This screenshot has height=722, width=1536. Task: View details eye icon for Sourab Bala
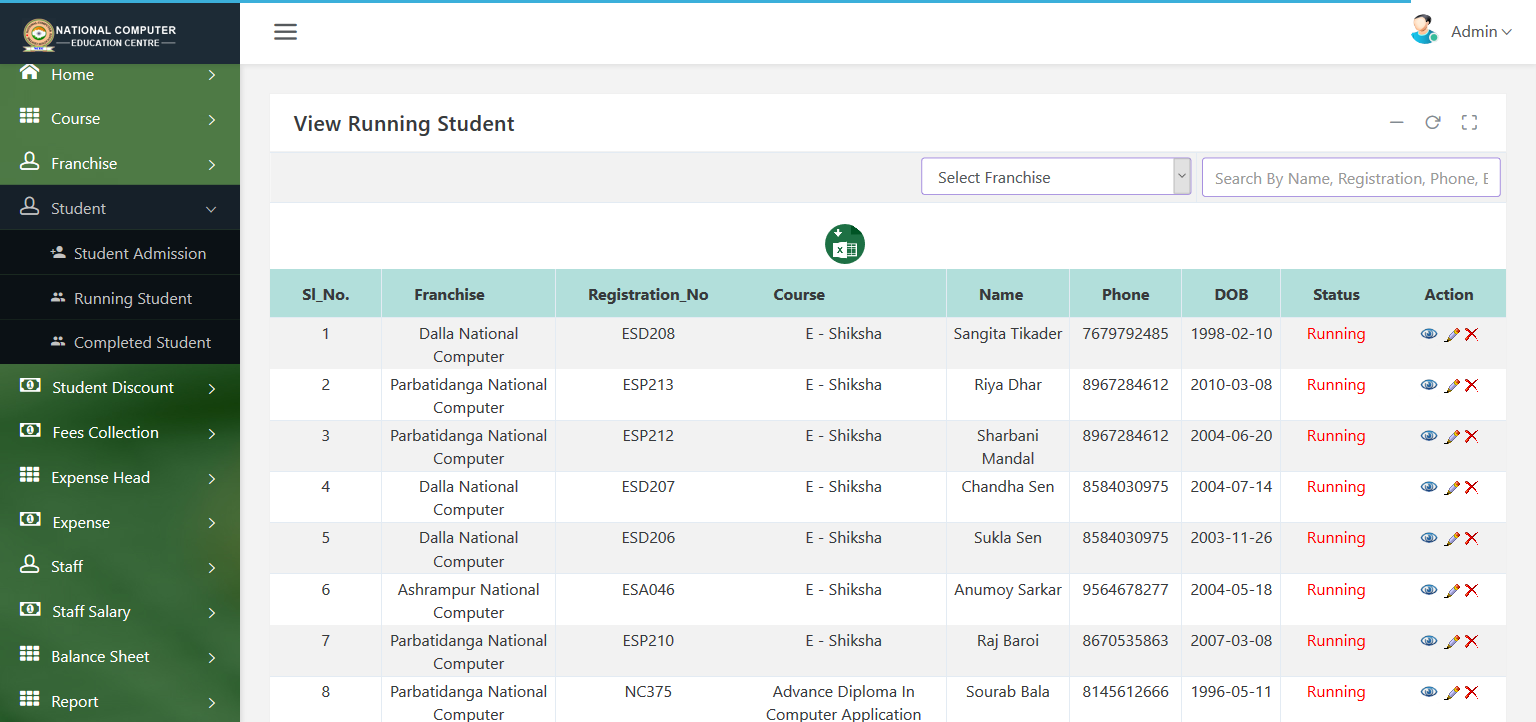(1429, 692)
